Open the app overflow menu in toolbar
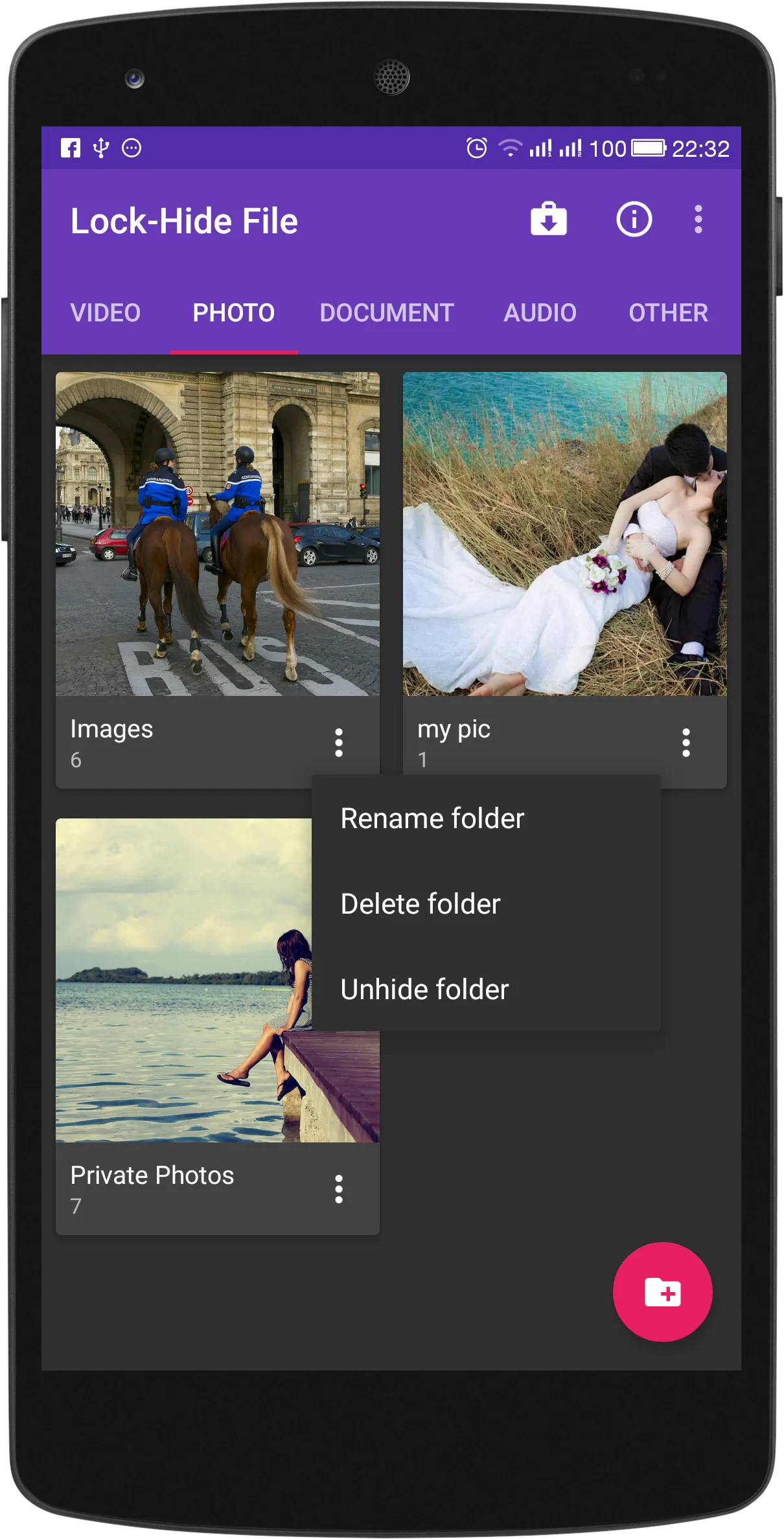784x1539 pixels. 698,220
